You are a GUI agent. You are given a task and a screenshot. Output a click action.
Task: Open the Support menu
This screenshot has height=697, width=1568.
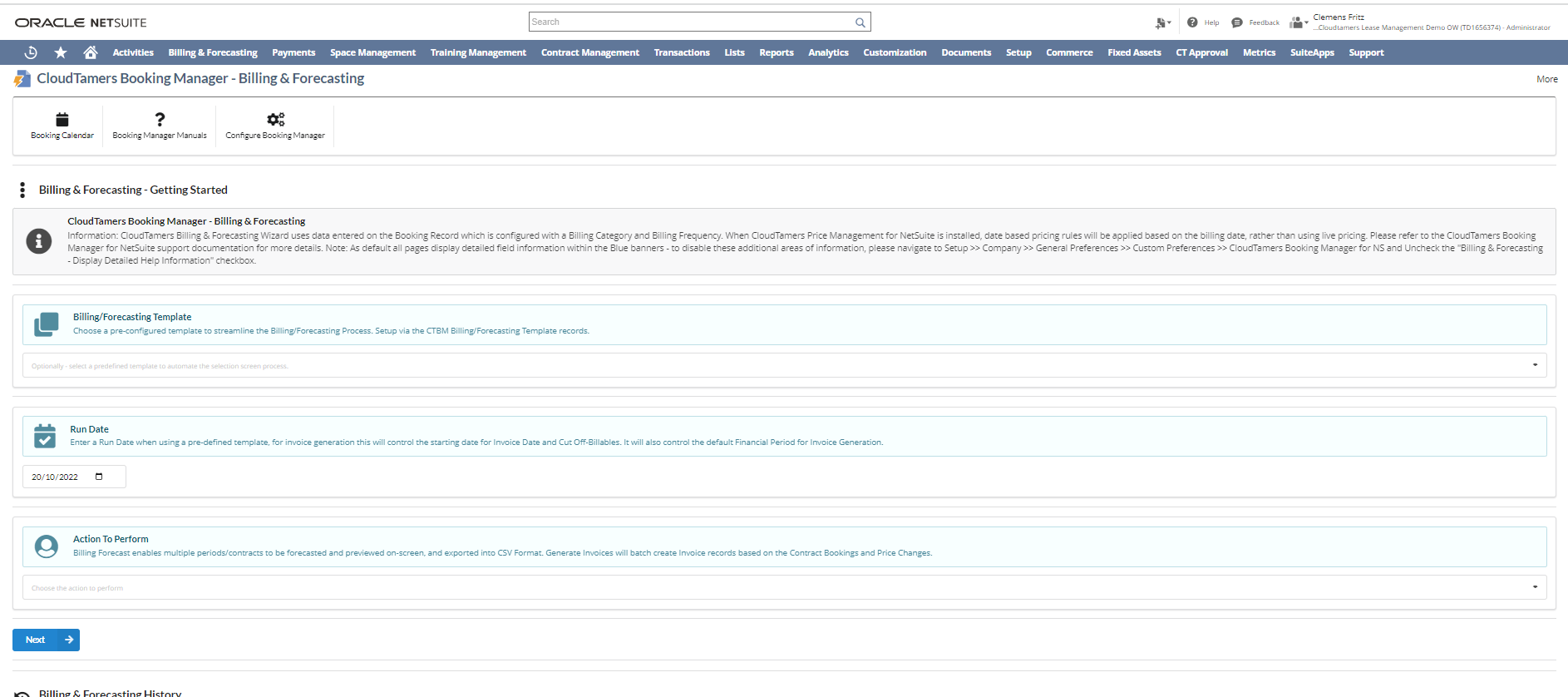click(1366, 52)
